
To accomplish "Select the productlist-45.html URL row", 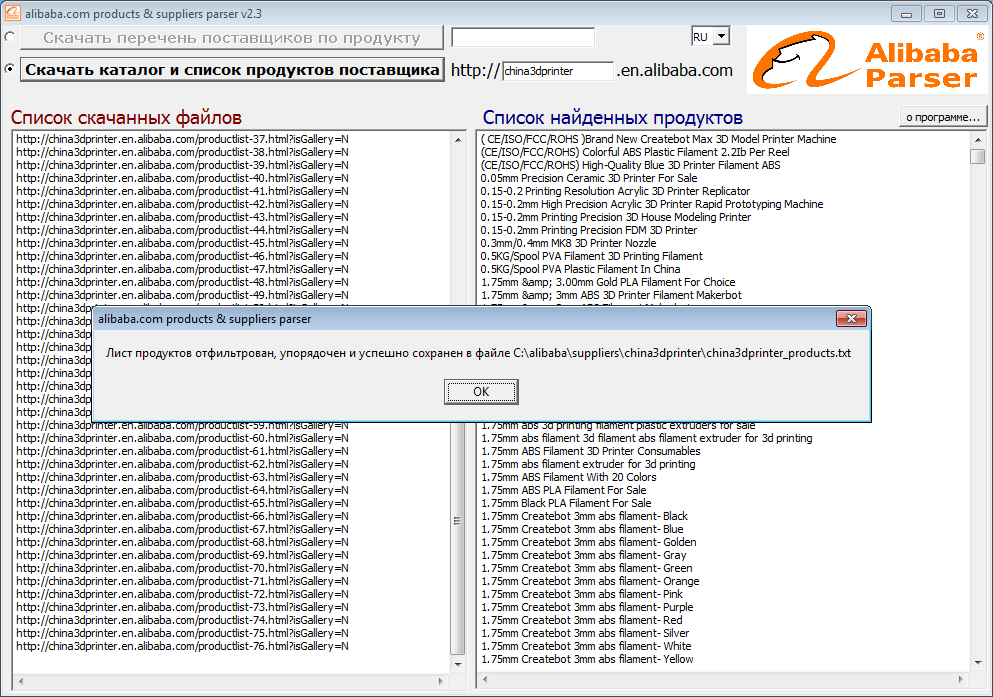I will [x=182, y=243].
